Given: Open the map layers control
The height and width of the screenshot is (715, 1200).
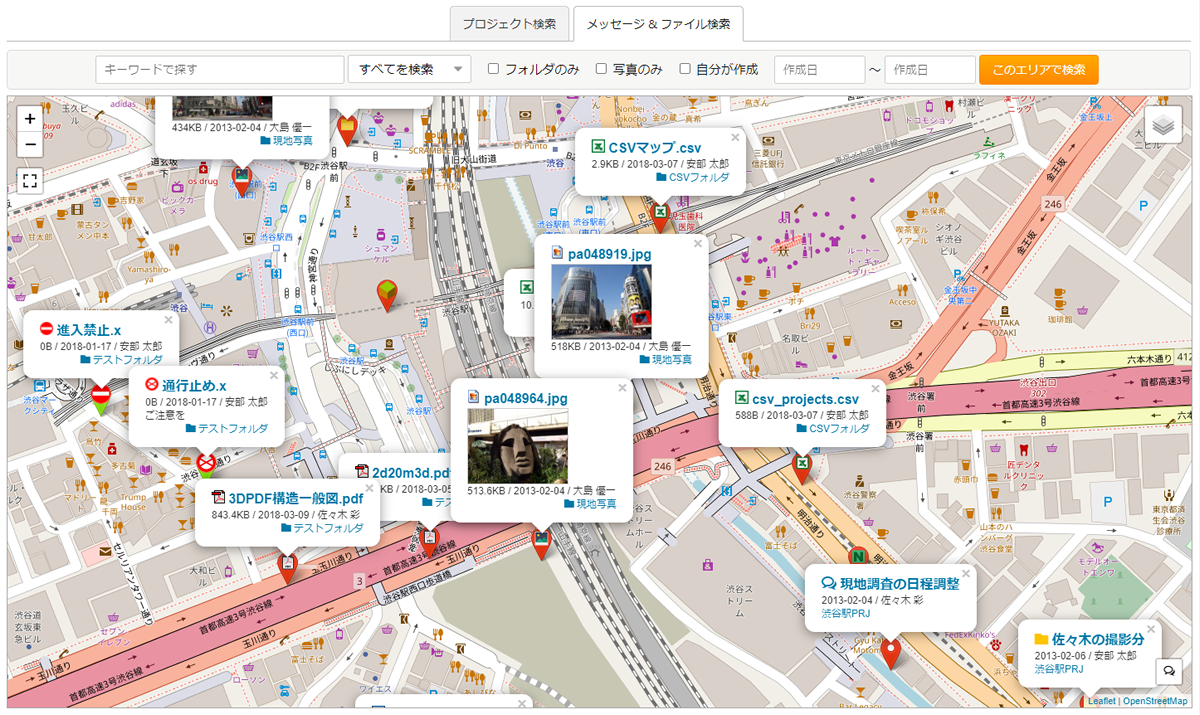Looking at the screenshot, I should [1163, 125].
